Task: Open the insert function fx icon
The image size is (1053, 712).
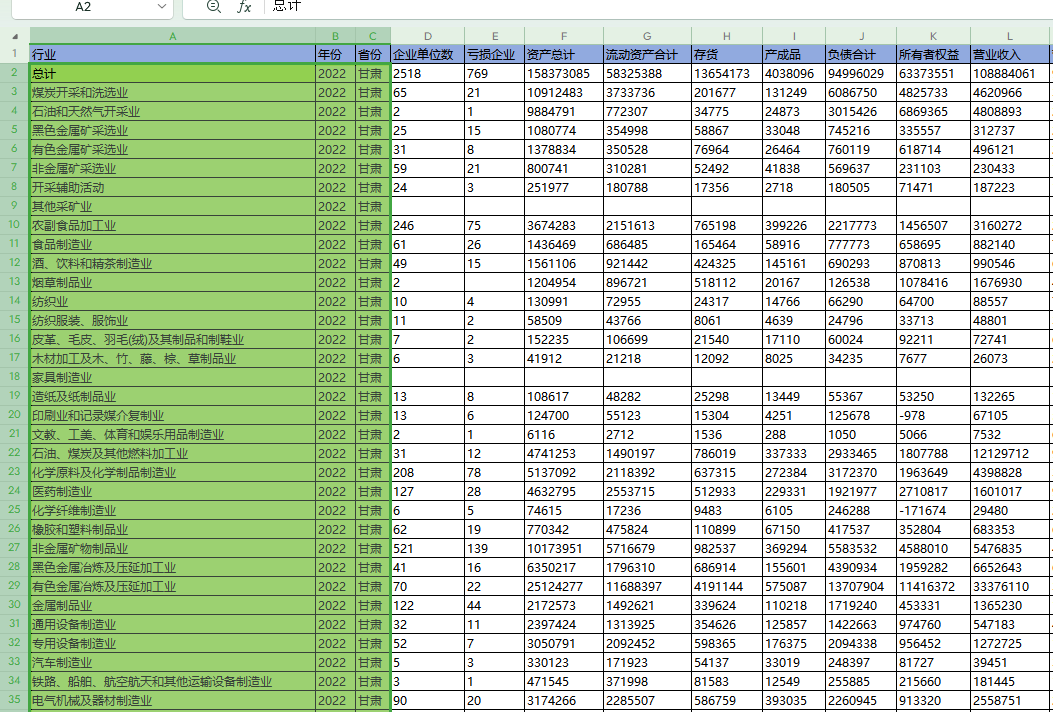Action: coord(244,7)
